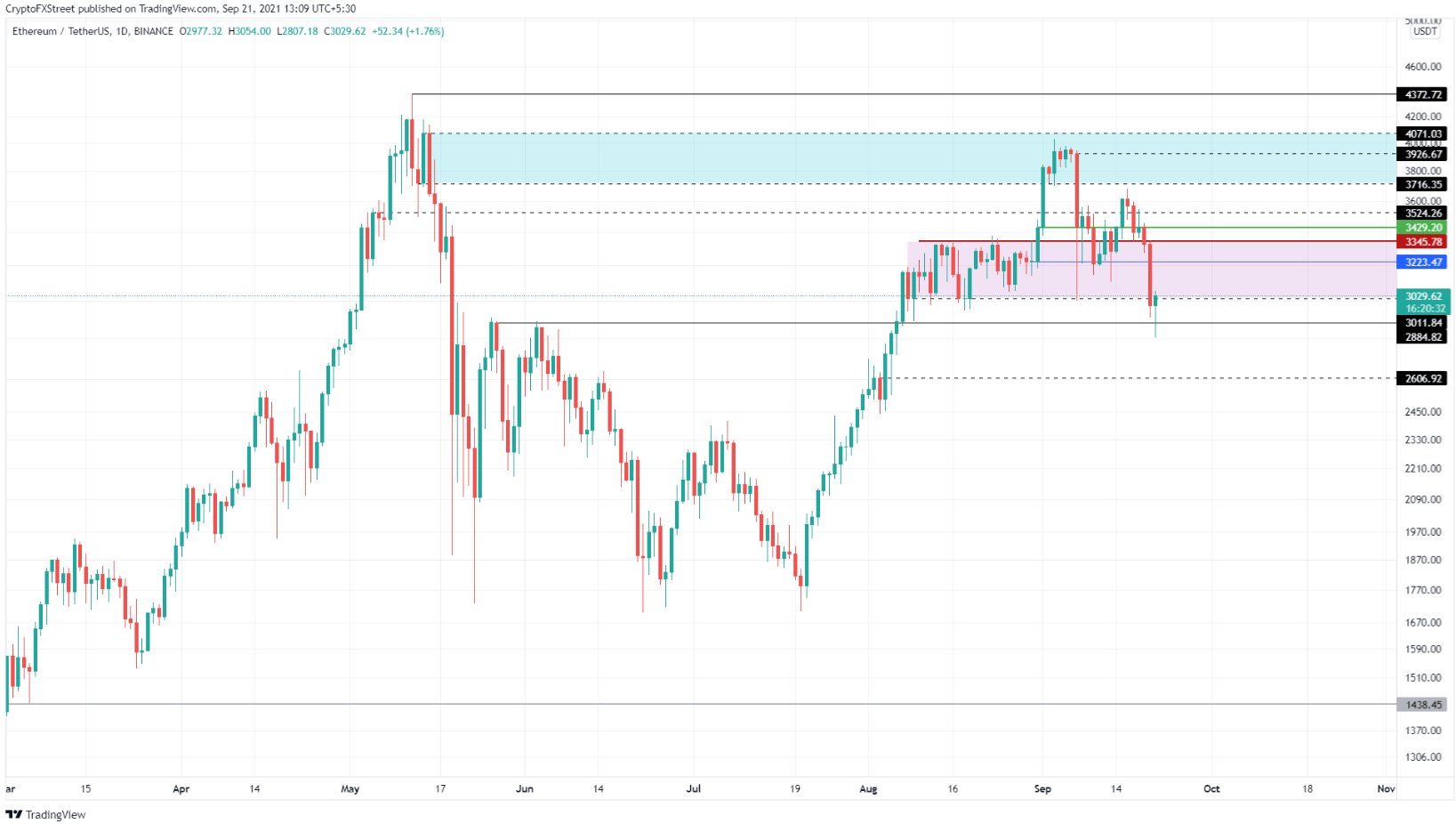The height and width of the screenshot is (824, 1456).
Task: Click the 17 date label on time axis
Action: [x=440, y=789]
